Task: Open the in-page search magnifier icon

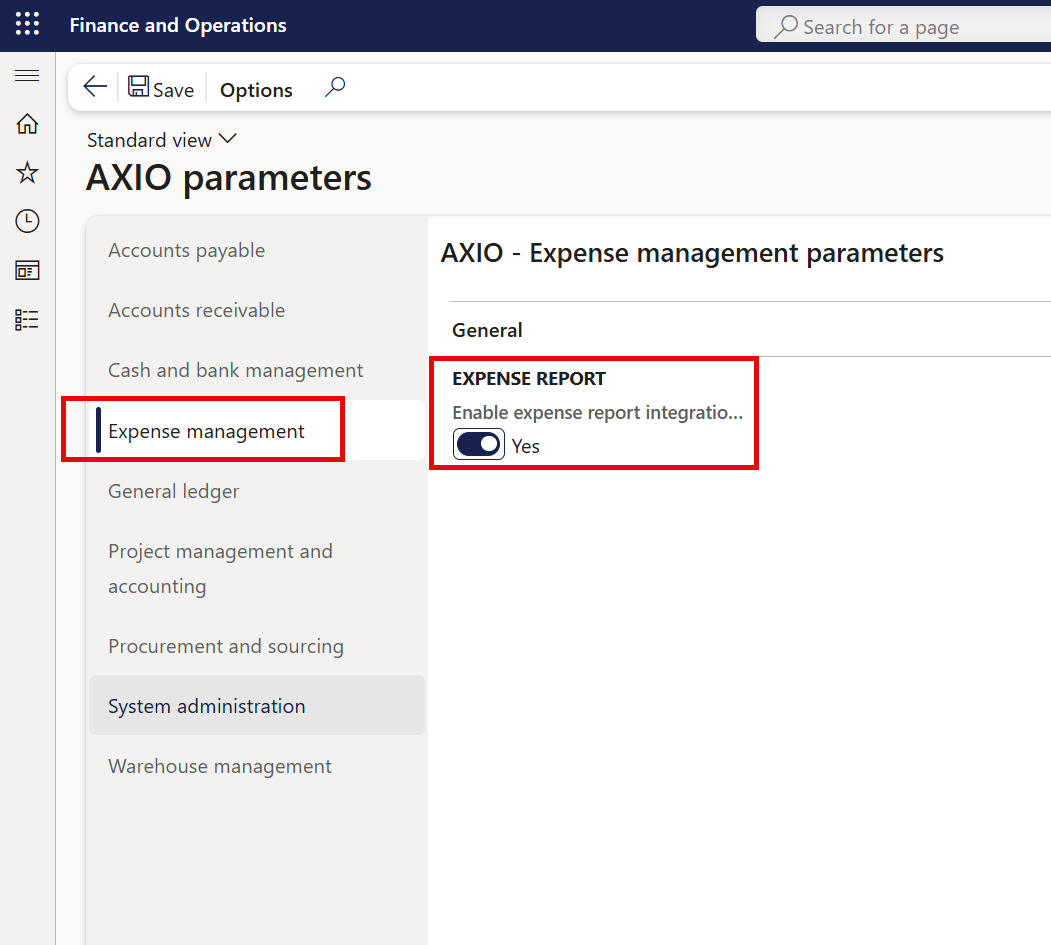Action: (335, 87)
